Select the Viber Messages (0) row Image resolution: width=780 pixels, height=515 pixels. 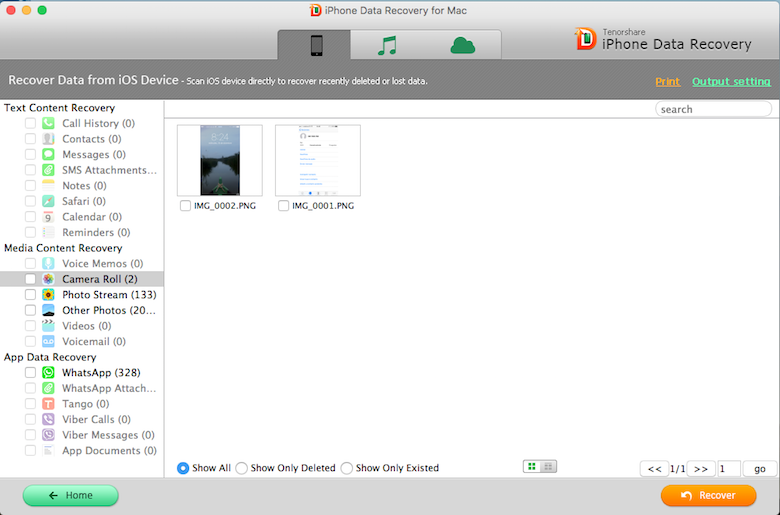tap(82, 434)
